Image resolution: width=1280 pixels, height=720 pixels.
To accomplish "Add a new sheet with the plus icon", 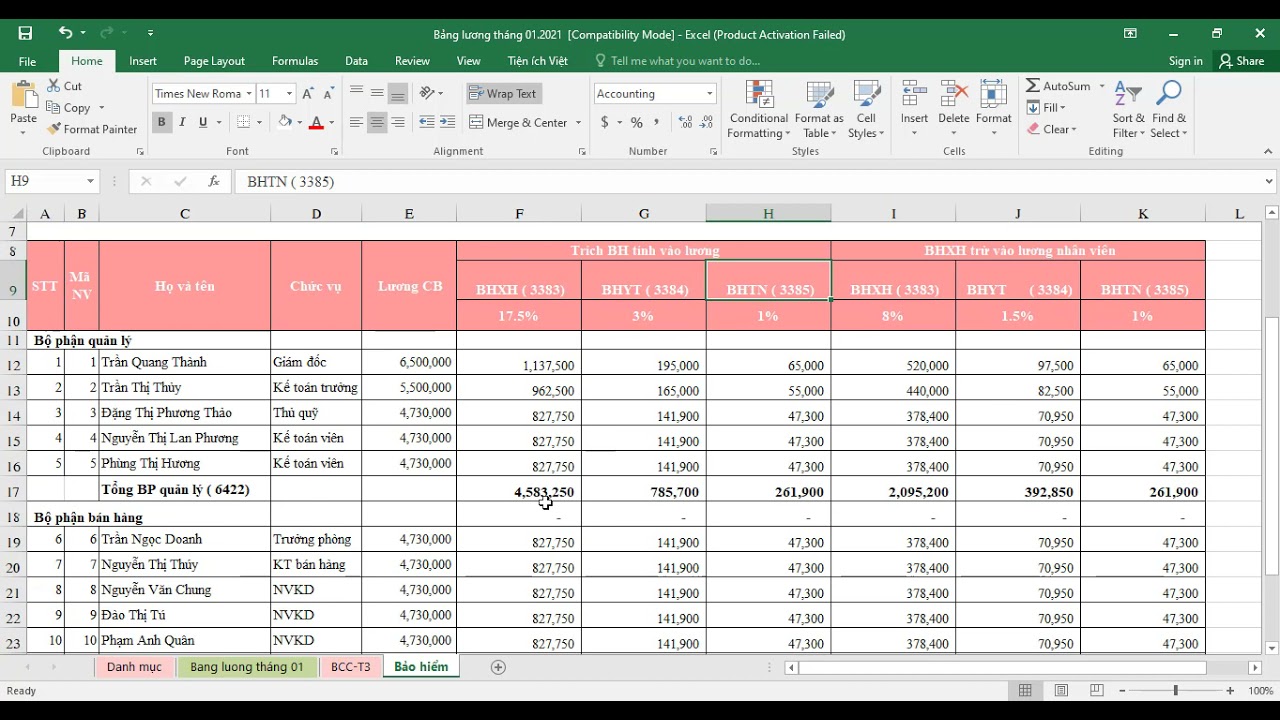I will (498, 667).
